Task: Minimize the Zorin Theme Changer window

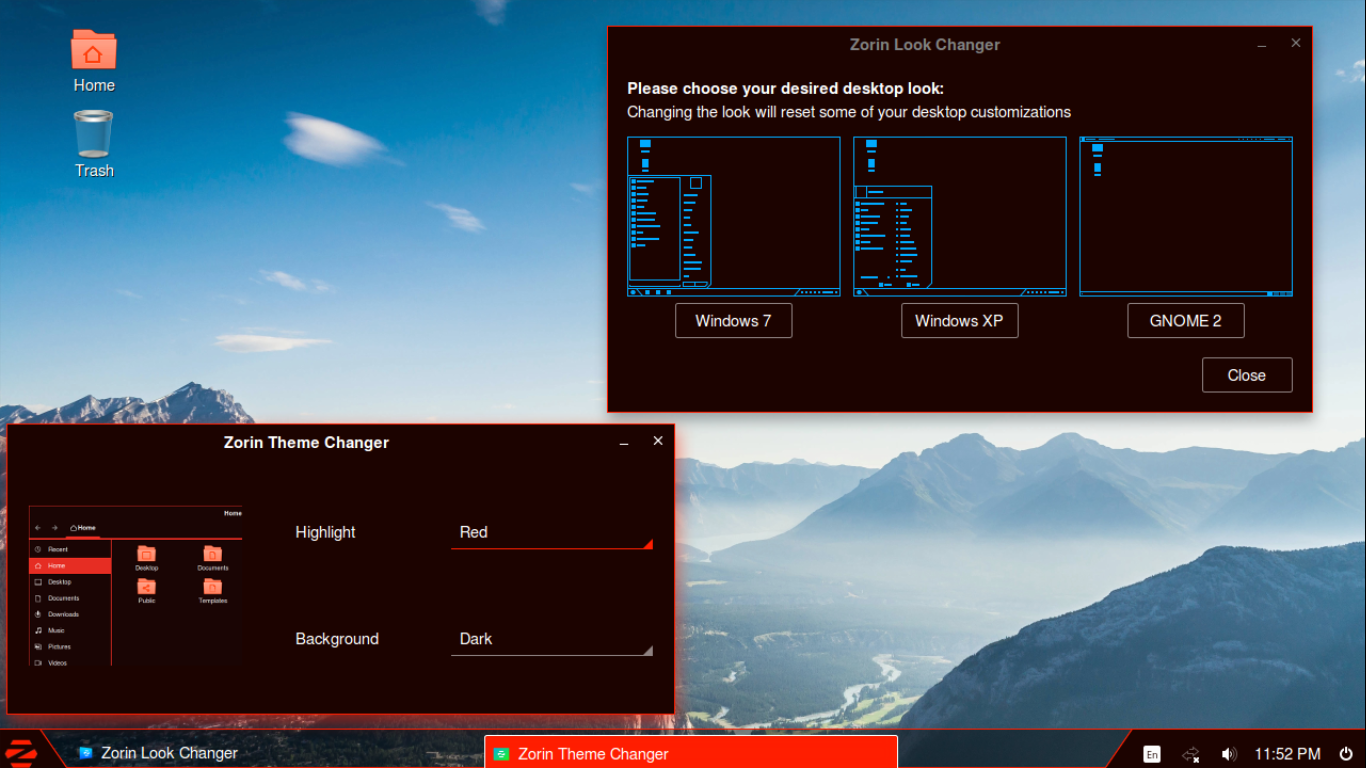Action: (x=624, y=442)
